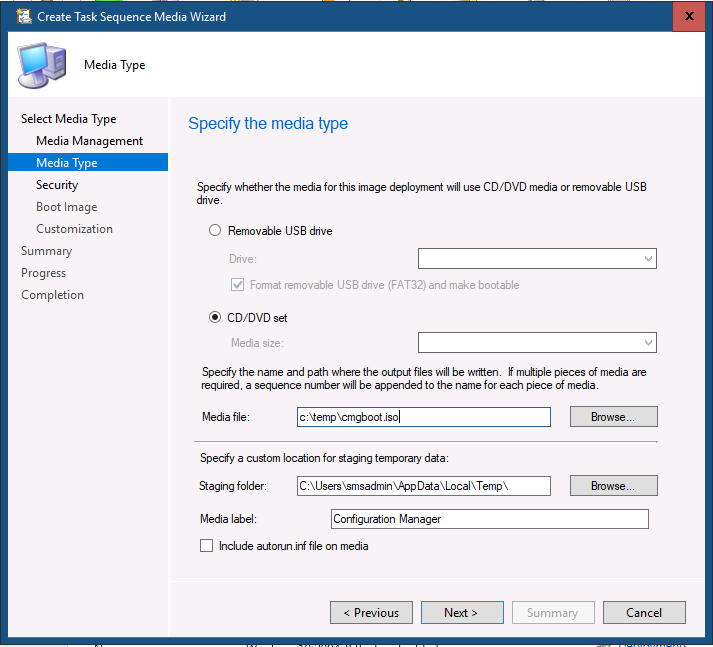The height and width of the screenshot is (647, 713).
Task: Select the CD/DVD set radio button
Action: click(215, 317)
